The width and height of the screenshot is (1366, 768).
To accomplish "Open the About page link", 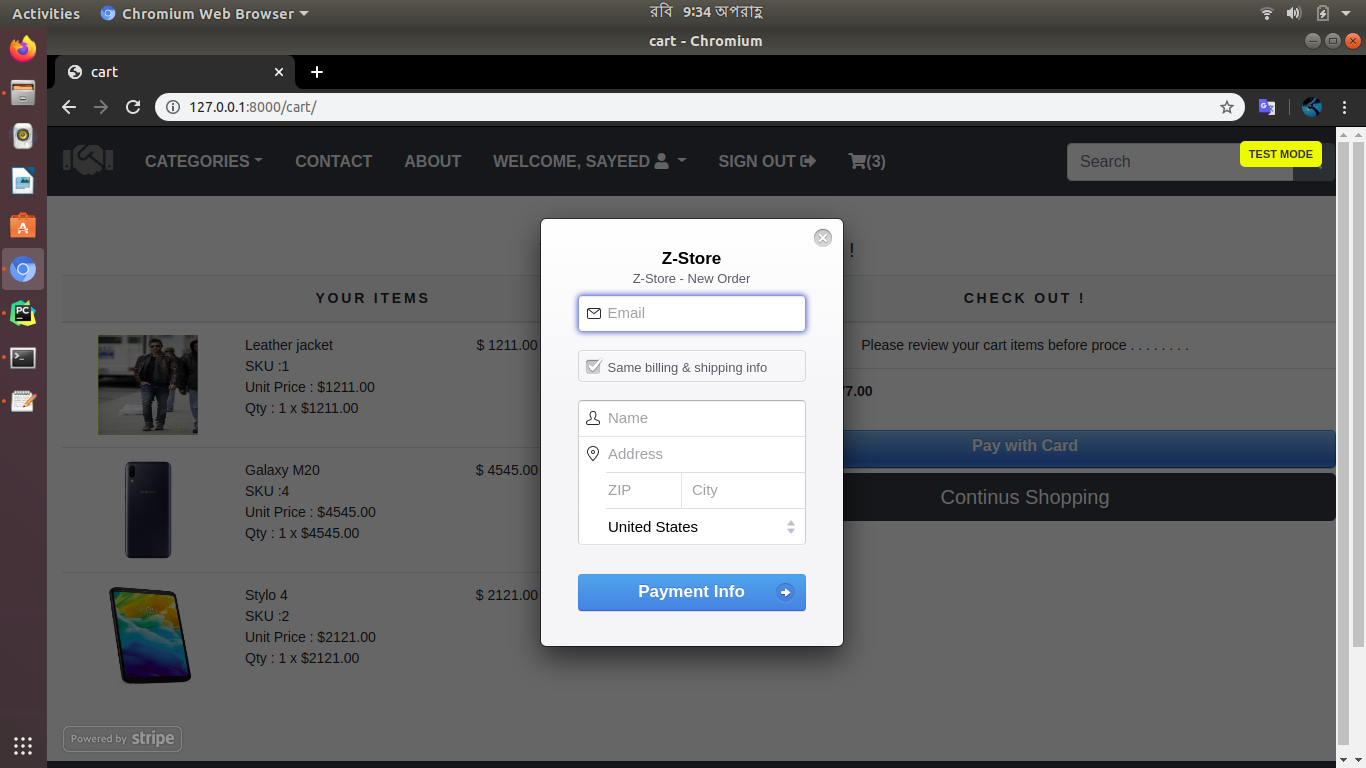I will coord(433,161).
